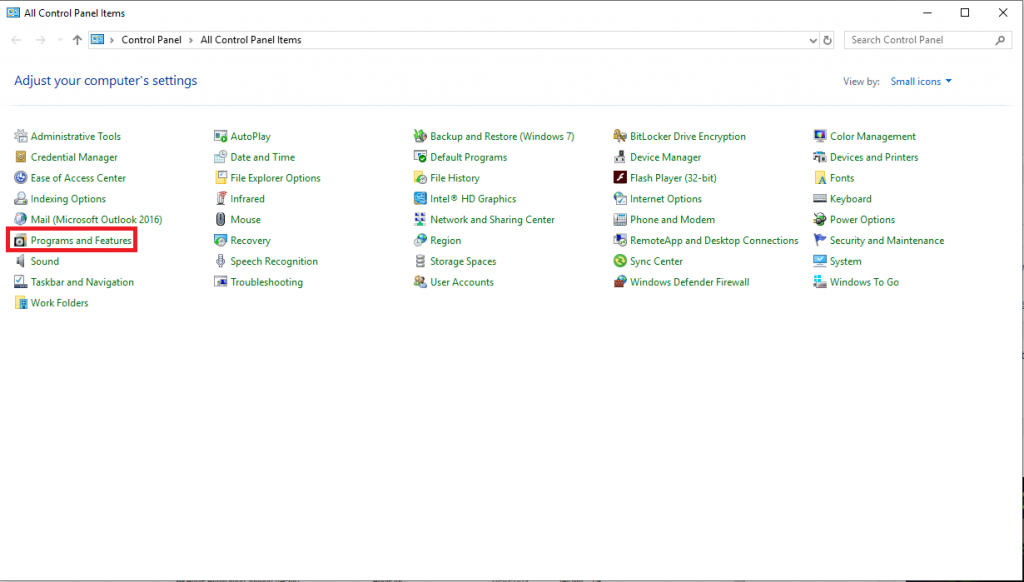This screenshot has height=582, width=1024.
Task: Open the User Accounts icon
Action: (421, 283)
